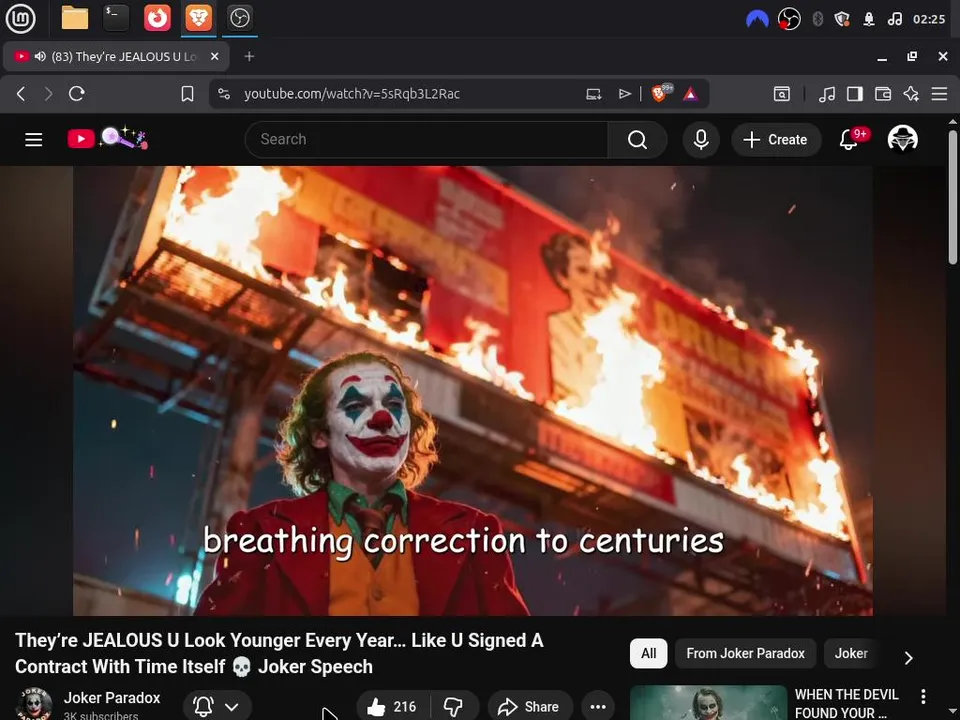Screen dimensions: 960x720
Task: Click the youtube.com address bar URL
Action: (x=351, y=94)
